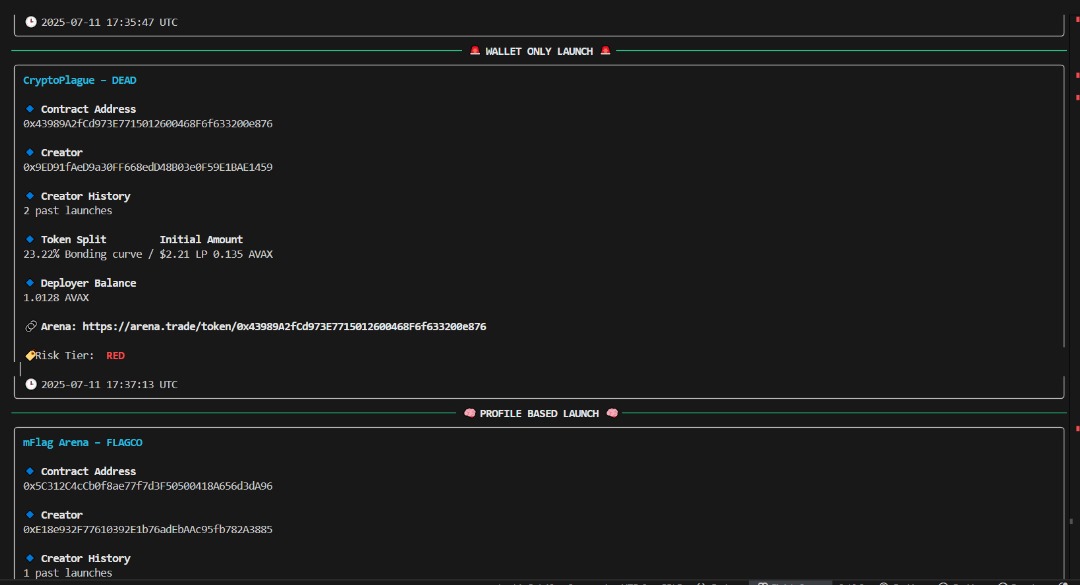This screenshot has width=1080, height=585.
Task: Select the CryptoPlague – DEAD title
Action: (80, 80)
